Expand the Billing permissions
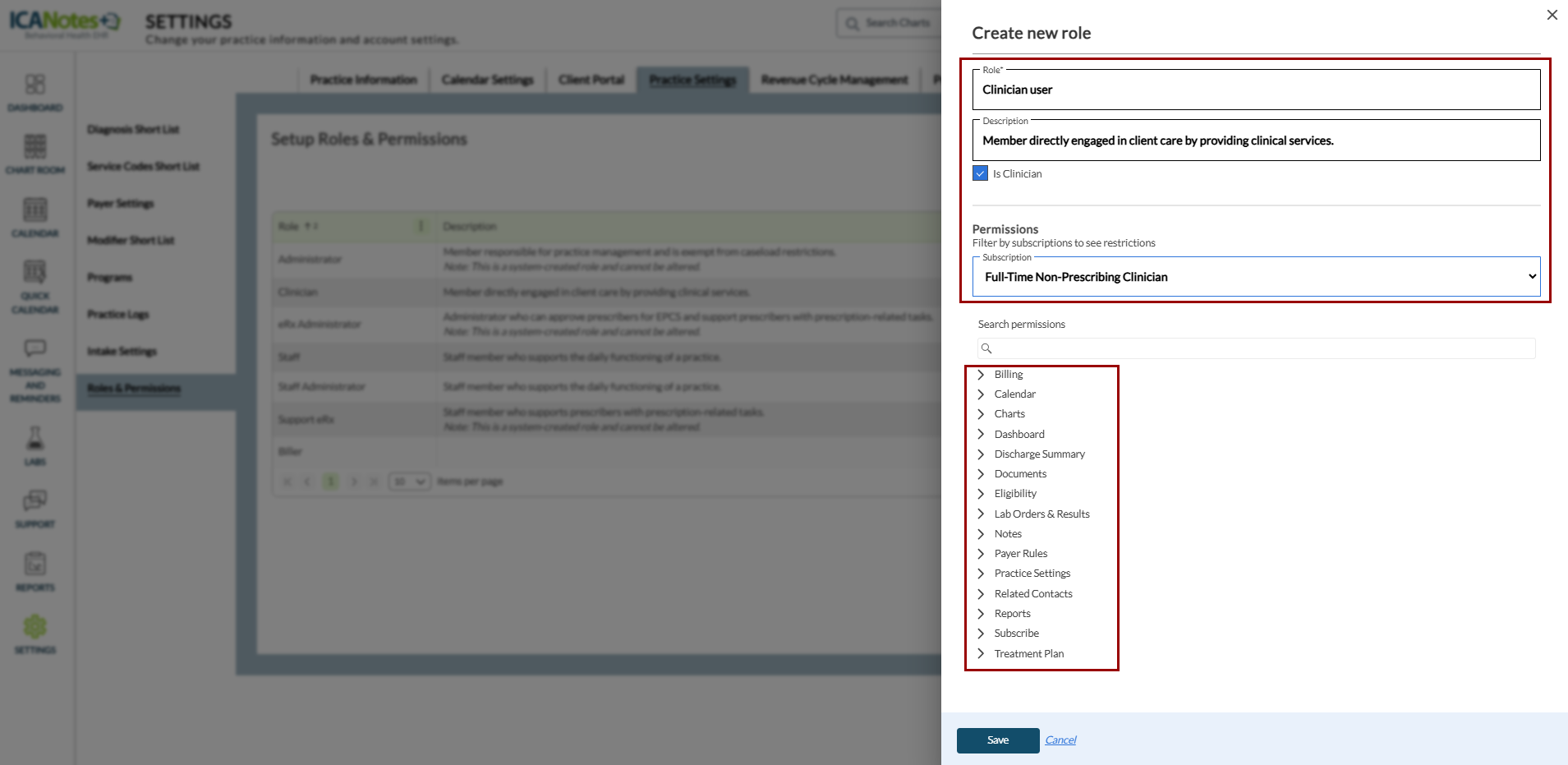The height and width of the screenshot is (765, 1568). pos(981,375)
